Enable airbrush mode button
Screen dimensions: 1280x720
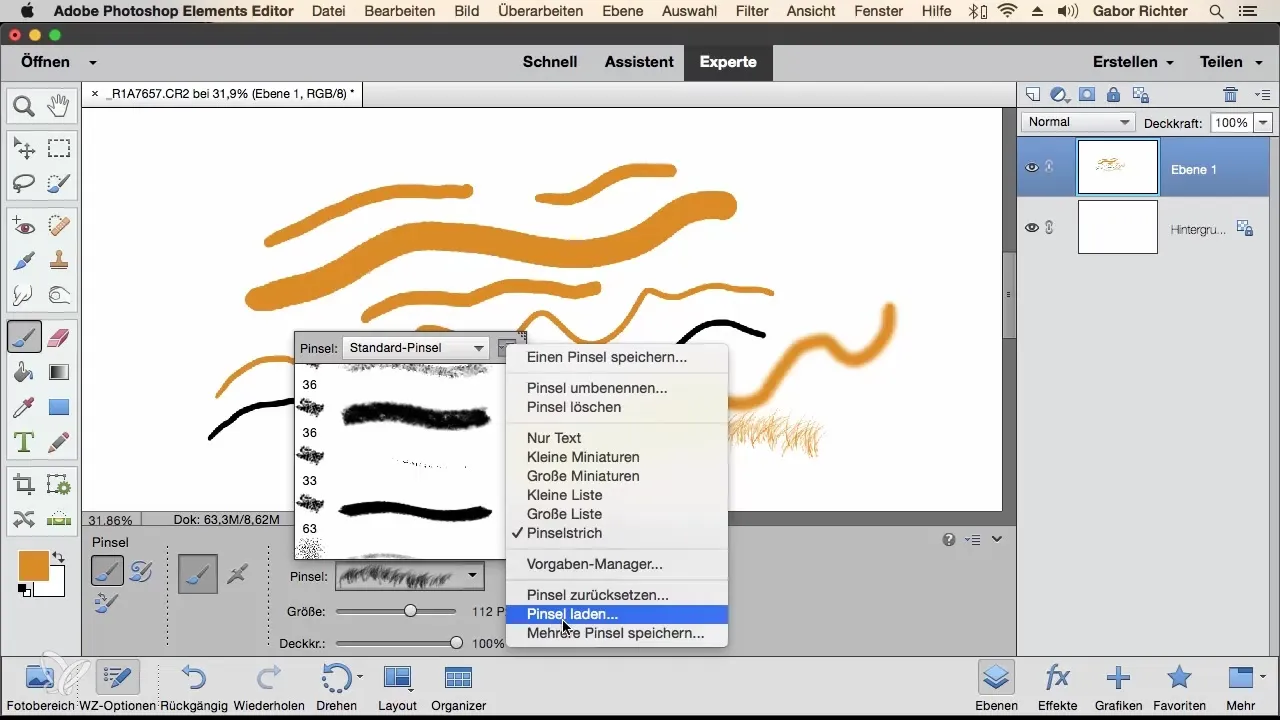coord(237,574)
